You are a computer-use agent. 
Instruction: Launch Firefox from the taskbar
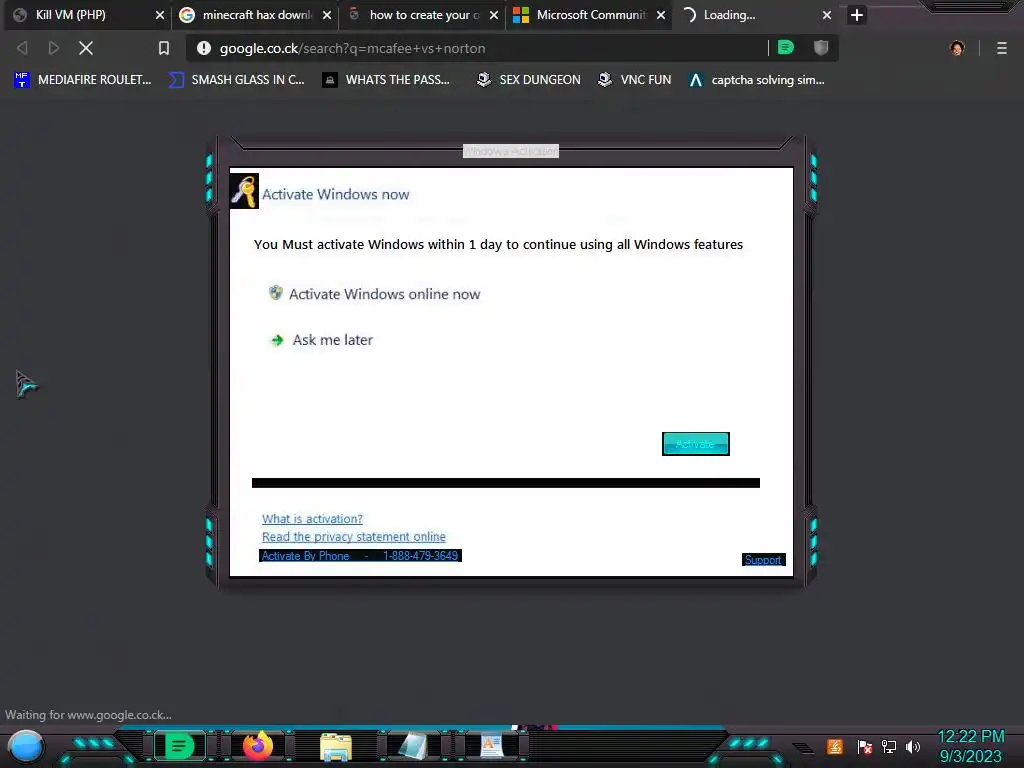click(x=257, y=746)
